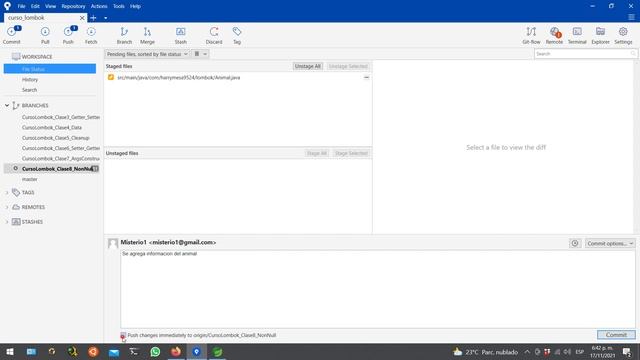
Task: Open the Help menu
Action: 135,6
